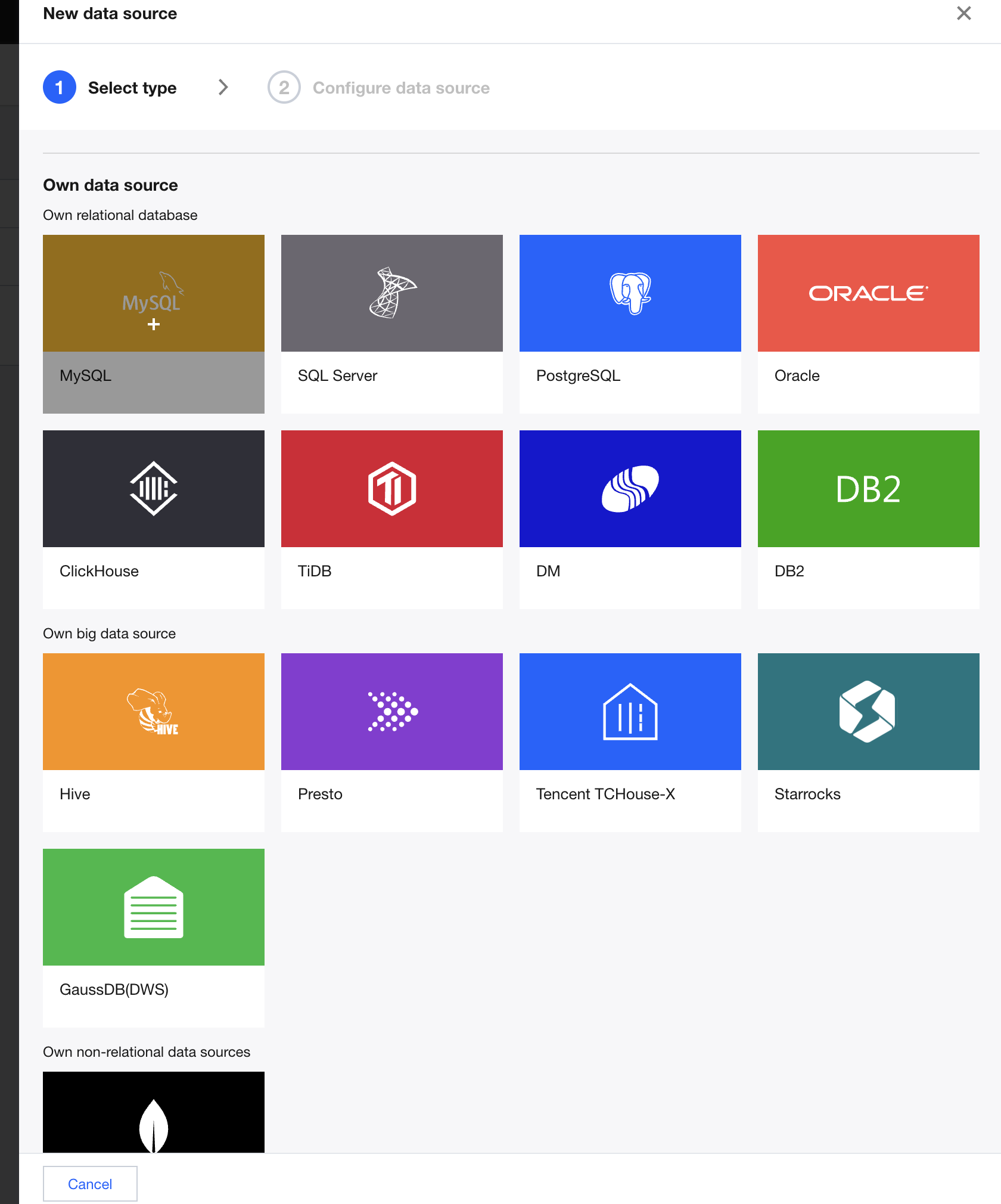1001x1204 pixels.
Task: Select the green DB2 logo tile
Action: point(869,489)
